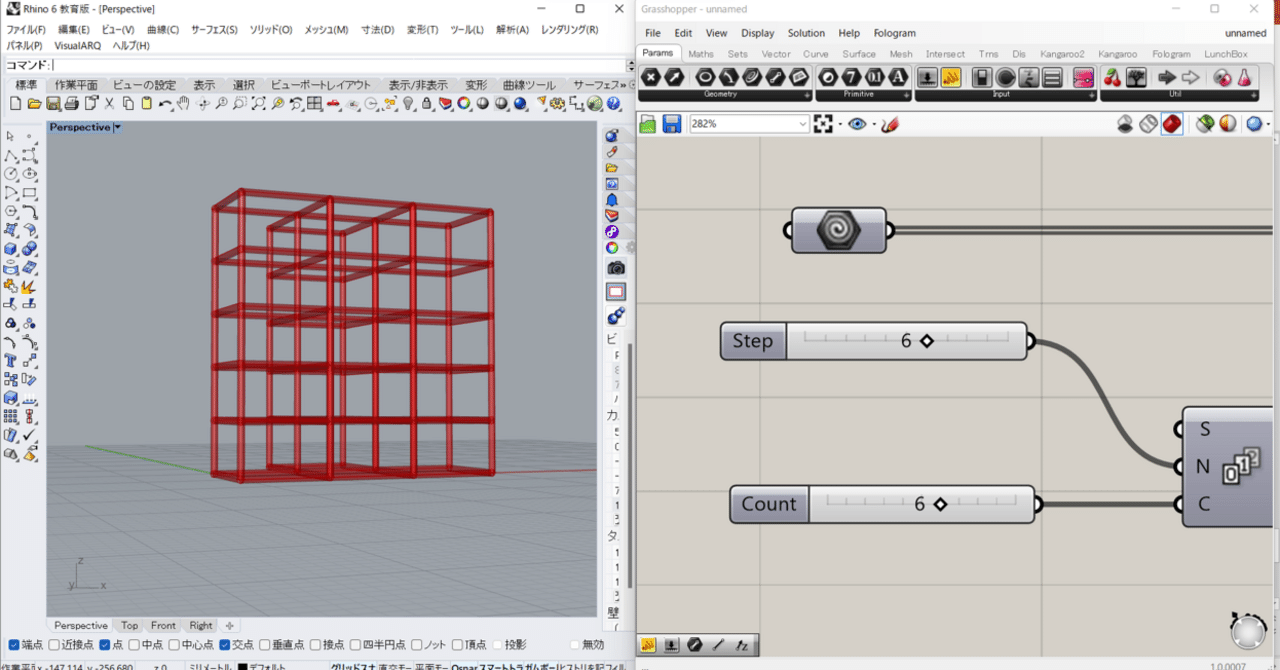
Task: Click the light bulb icon in Rhino toolbar
Action: pyautogui.click(x=408, y=103)
